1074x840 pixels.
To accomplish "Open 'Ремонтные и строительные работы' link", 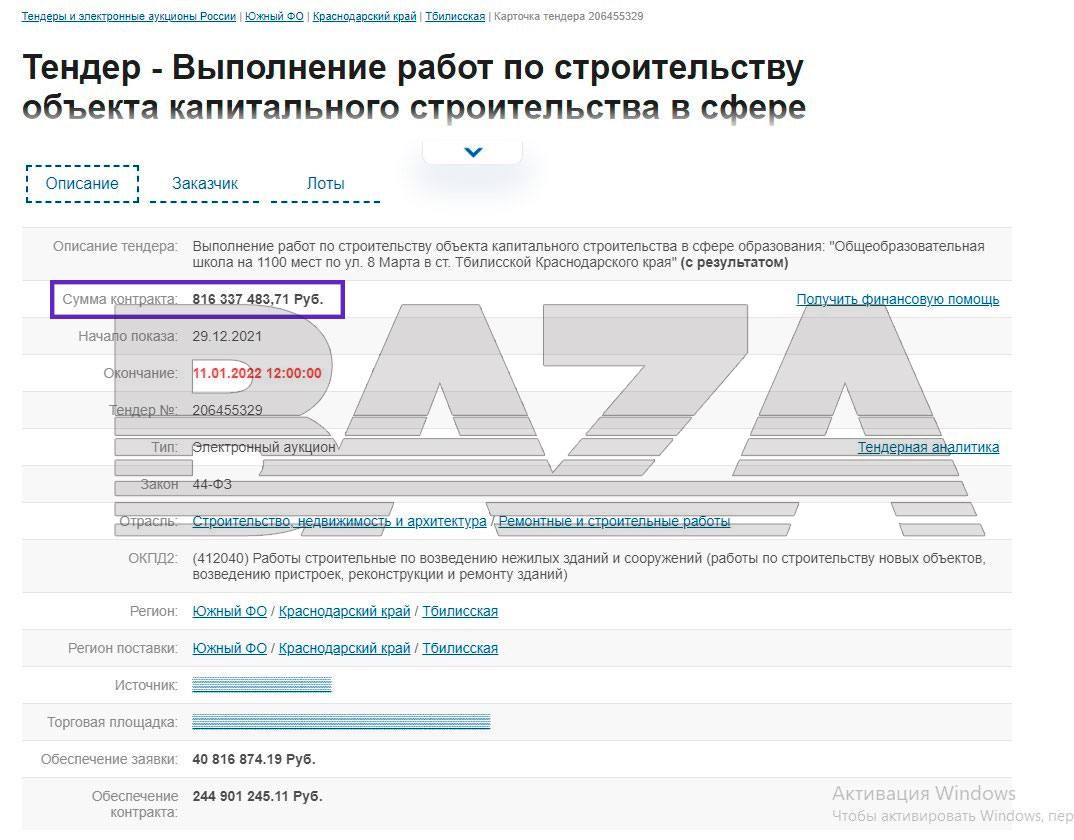I will [614, 521].
